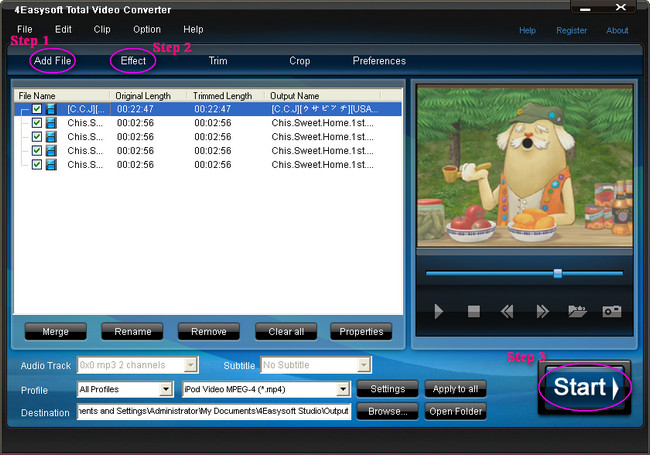Open the Trim tool
650x455 pixels.
pos(218,61)
